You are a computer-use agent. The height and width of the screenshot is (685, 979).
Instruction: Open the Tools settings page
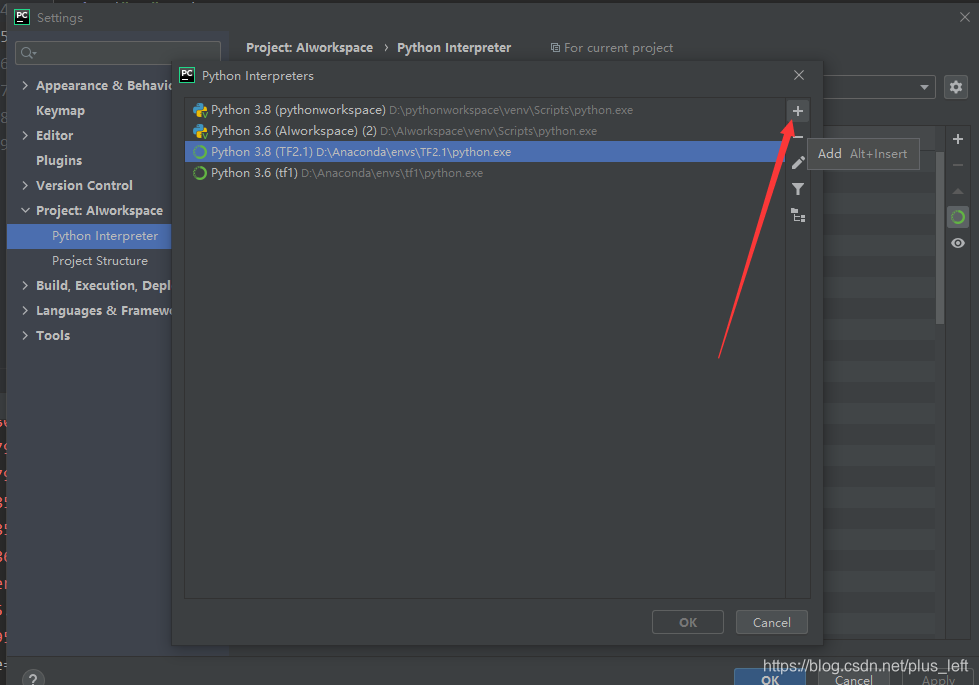[53, 335]
